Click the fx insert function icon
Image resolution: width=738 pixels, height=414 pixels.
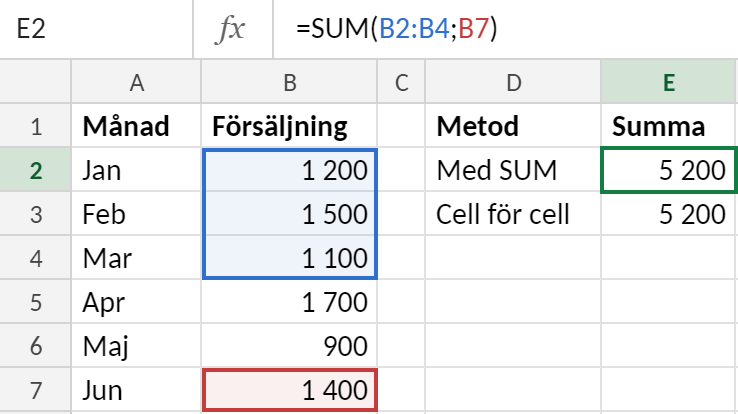coord(230,29)
